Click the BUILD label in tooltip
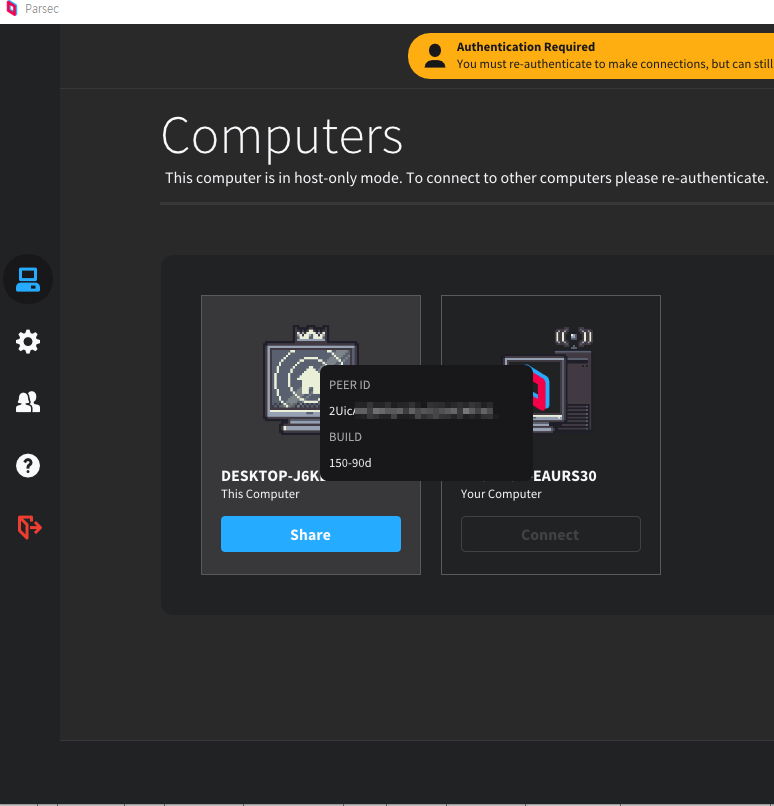Screen dimensions: 774x806 coord(345,437)
